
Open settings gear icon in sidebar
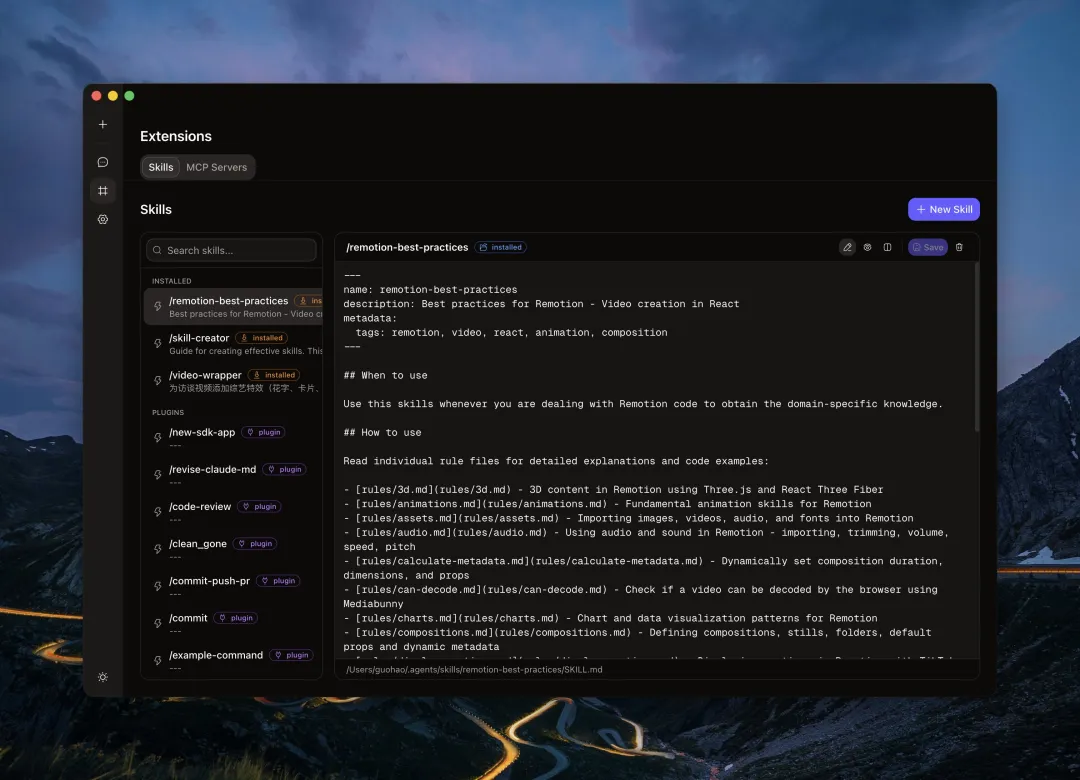[x=102, y=219]
